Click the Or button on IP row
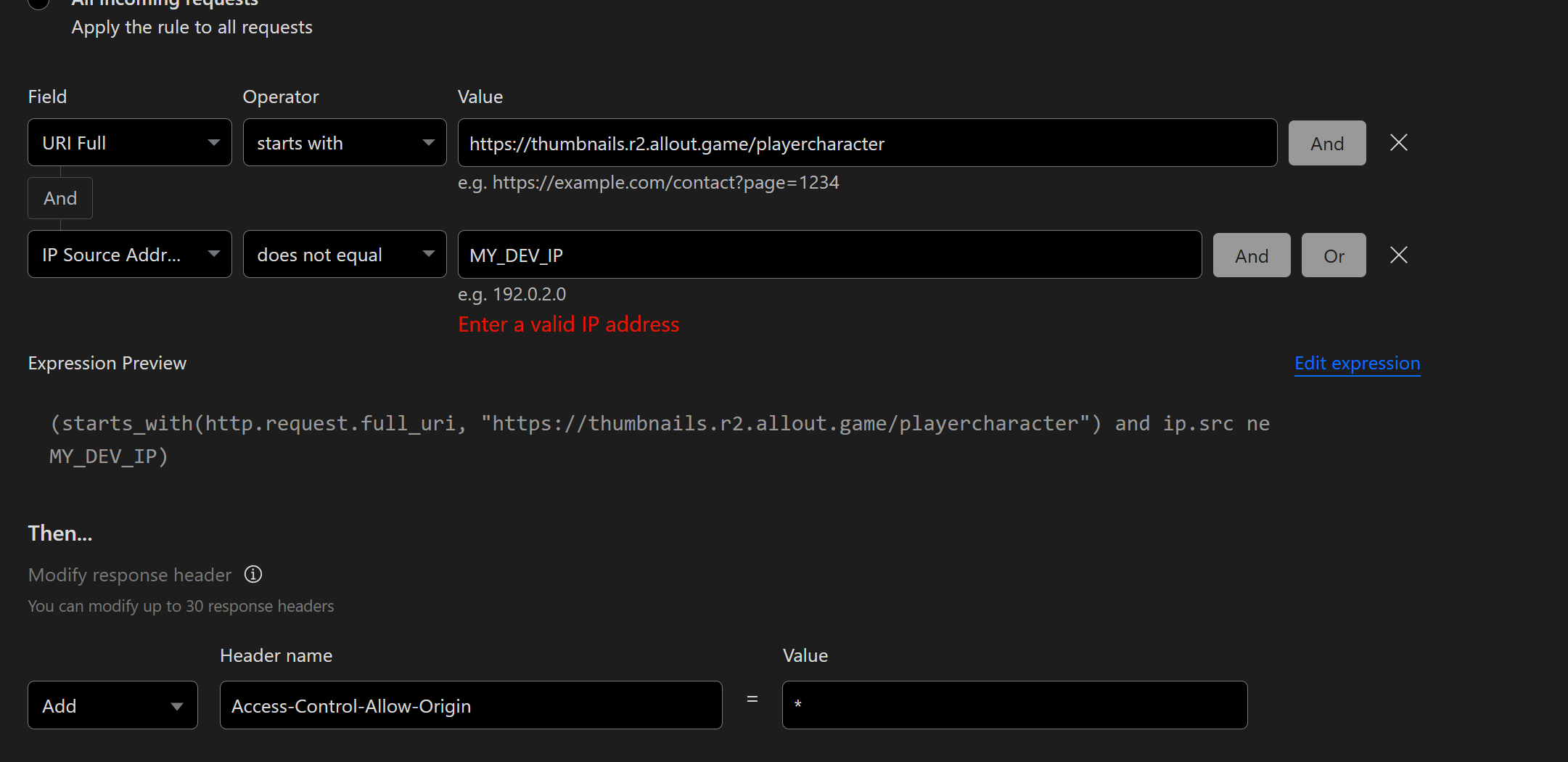 pyautogui.click(x=1333, y=255)
